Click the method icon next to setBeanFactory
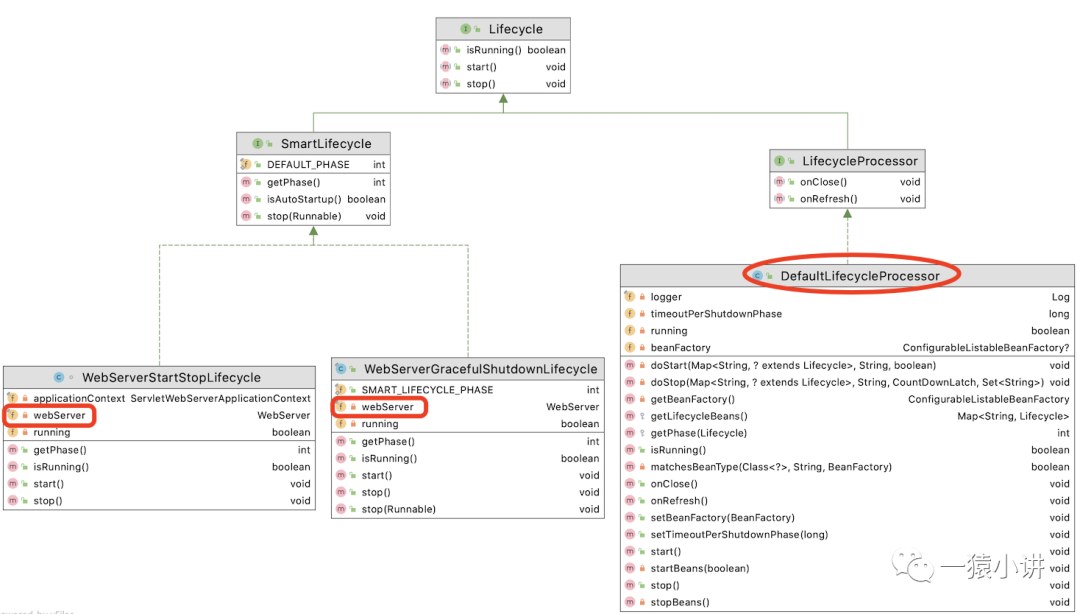Image resolution: width=1080 pixels, height=614 pixels. (630, 518)
